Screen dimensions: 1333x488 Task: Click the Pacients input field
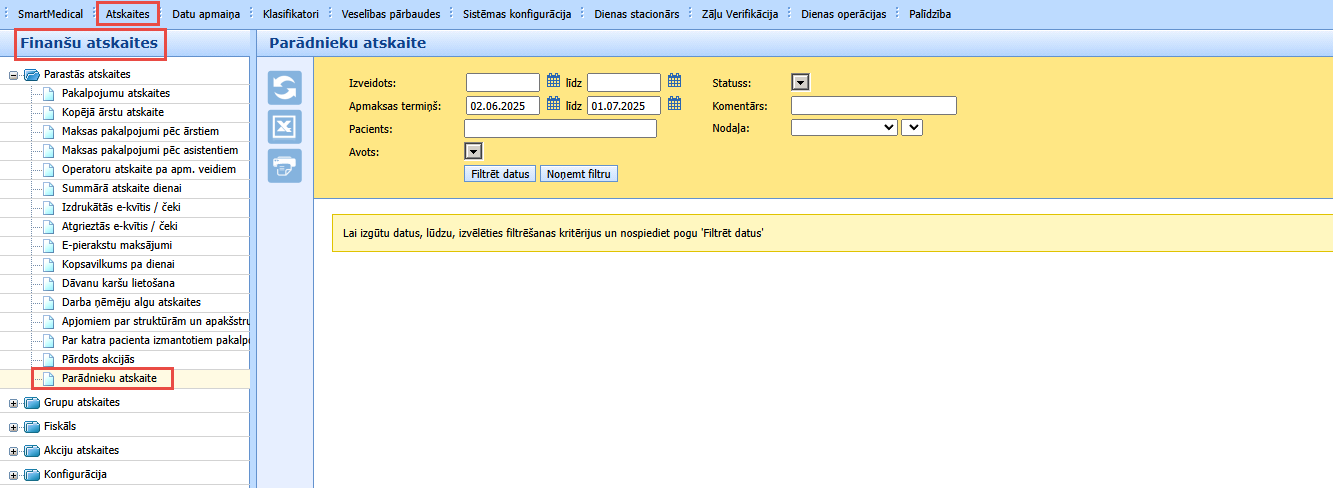(561, 128)
